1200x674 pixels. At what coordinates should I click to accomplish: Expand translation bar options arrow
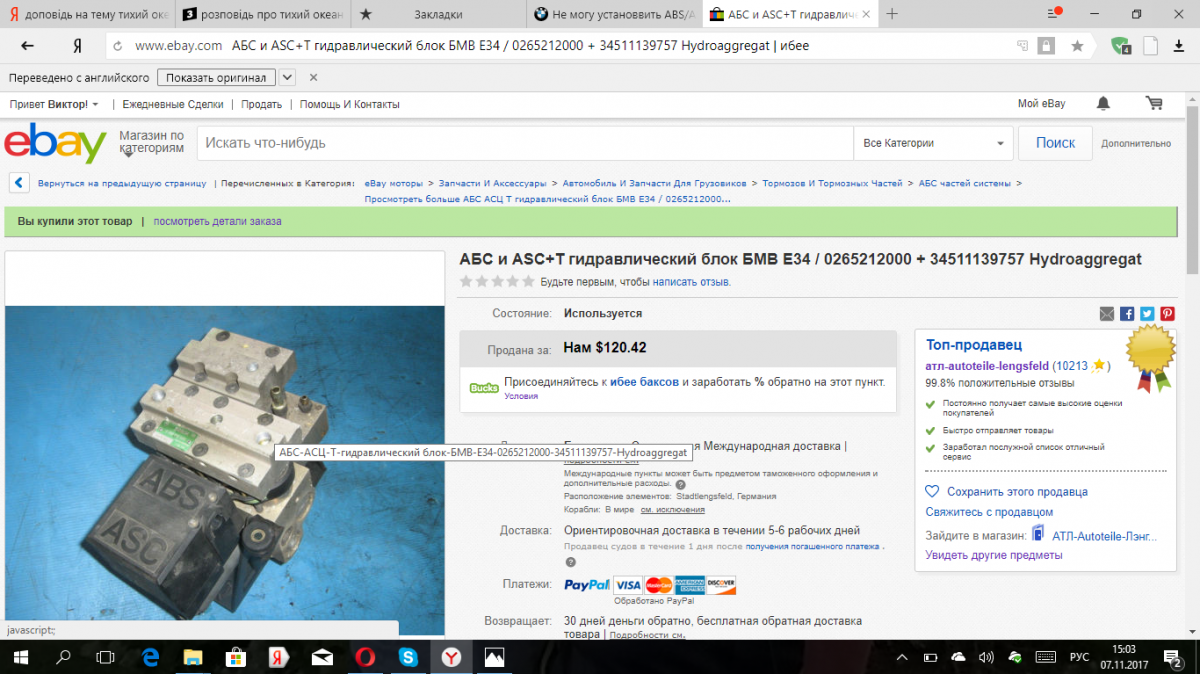pyautogui.click(x=287, y=77)
